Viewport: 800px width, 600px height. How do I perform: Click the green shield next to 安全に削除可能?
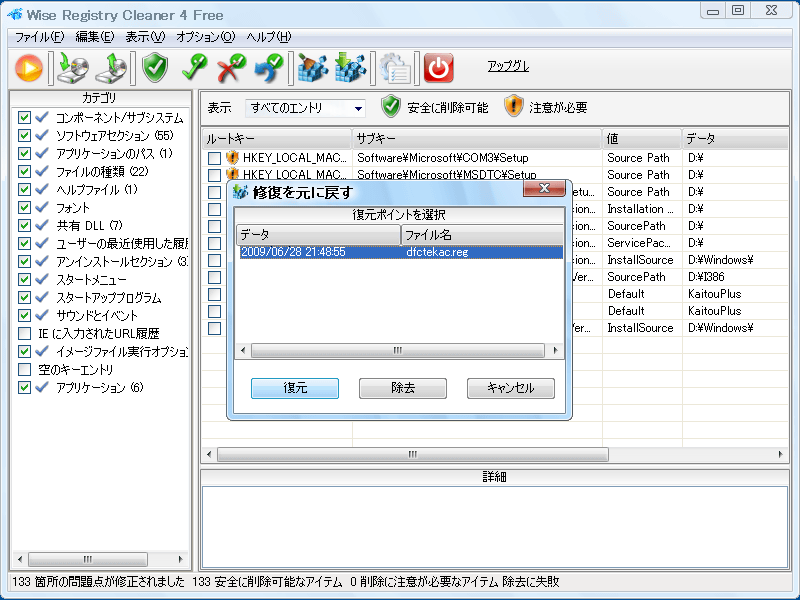(x=391, y=107)
